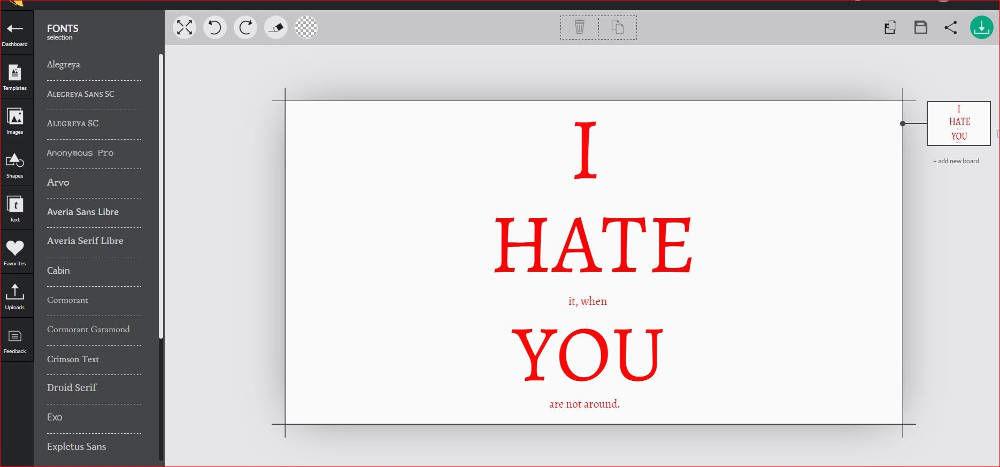Image resolution: width=1000 pixels, height=467 pixels.
Task: Click the font list scrollbar
Action: 161,196
